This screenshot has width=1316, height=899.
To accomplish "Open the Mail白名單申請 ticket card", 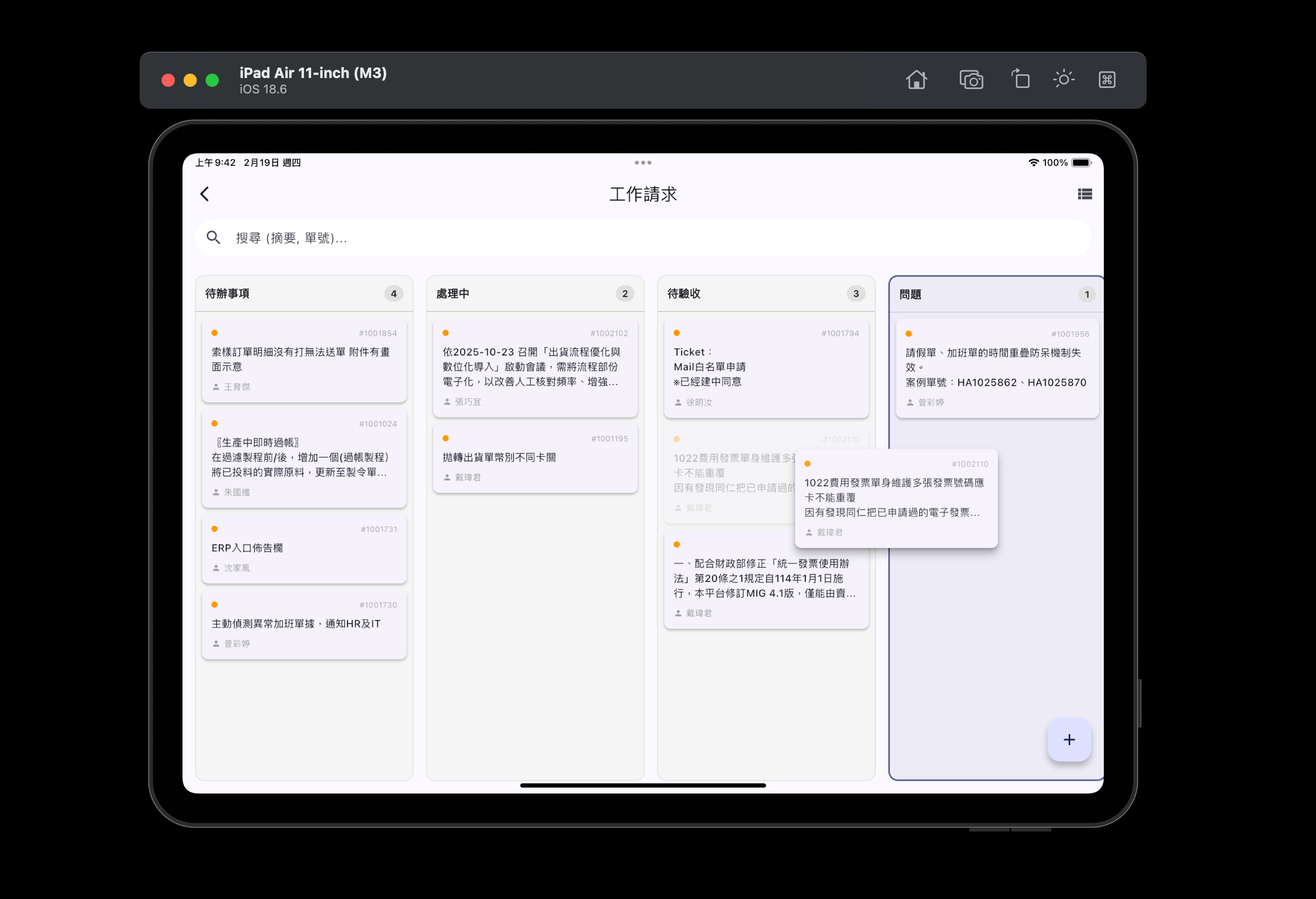I will coord(766,368).
